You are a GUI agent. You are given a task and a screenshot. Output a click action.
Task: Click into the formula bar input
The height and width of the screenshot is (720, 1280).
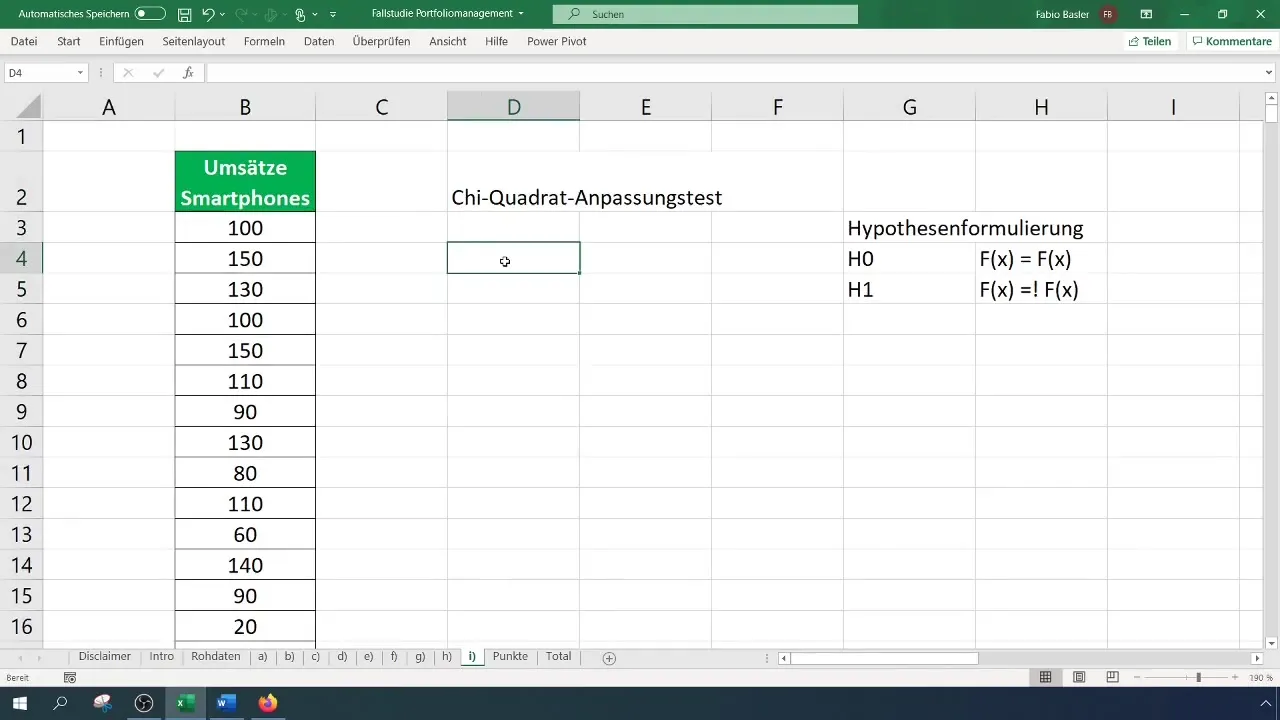pyautogui.click(x=733, y=73)
